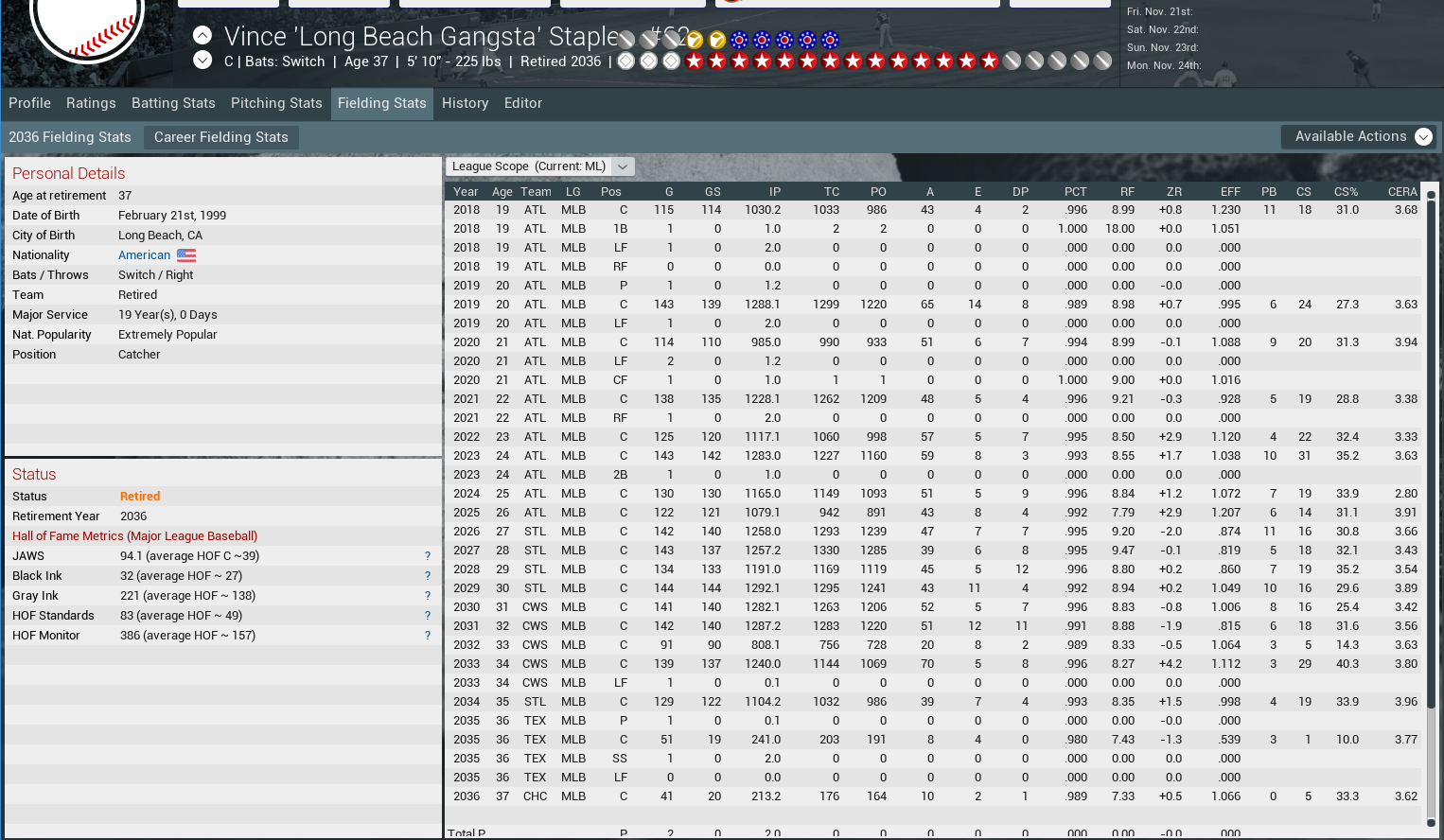
Task: Click the first gold glove award badge
Action: click(x=694, y=40)
